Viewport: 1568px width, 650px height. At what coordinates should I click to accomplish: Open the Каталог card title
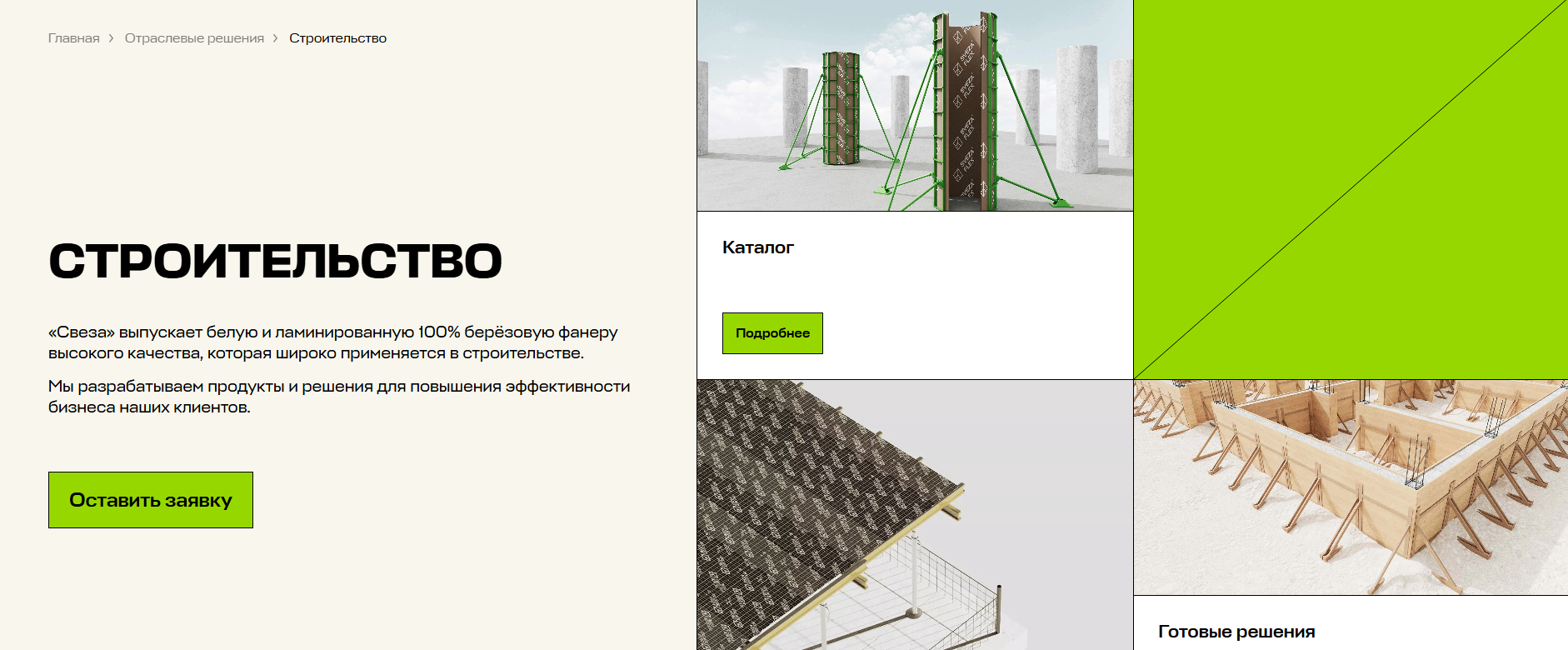point(758,247)
